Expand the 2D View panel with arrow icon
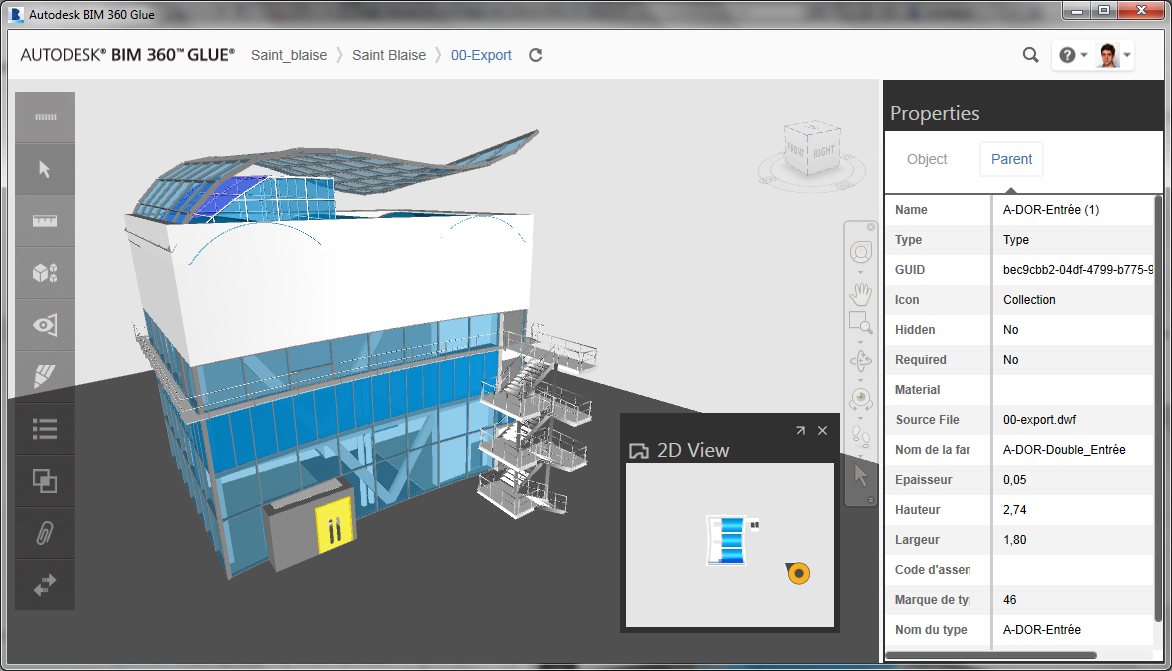The image size is (1172, 671). (x=801, y=430)
